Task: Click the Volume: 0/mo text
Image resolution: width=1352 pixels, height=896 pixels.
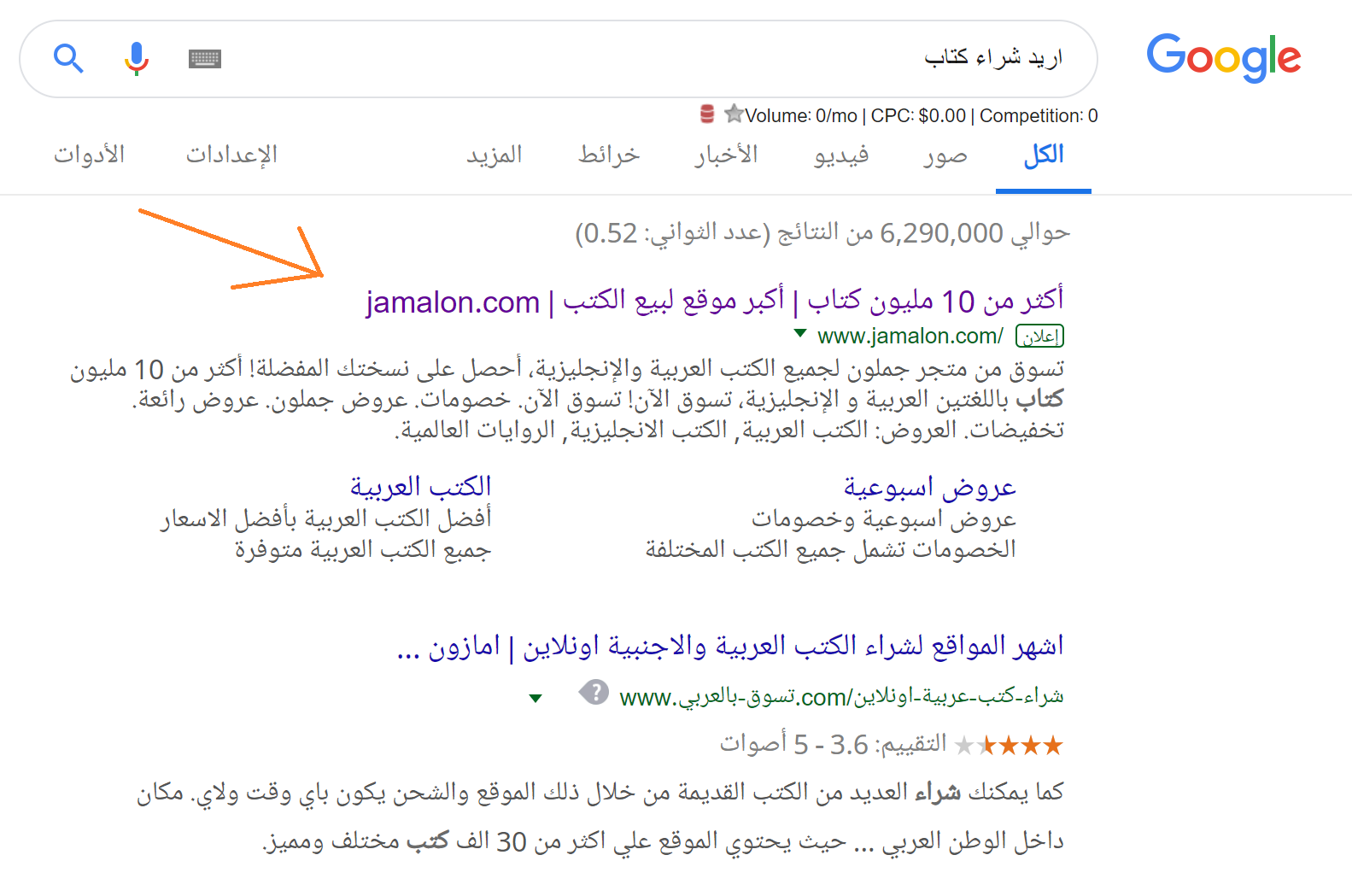Action: pyautogui.click(x=801, y=115)
